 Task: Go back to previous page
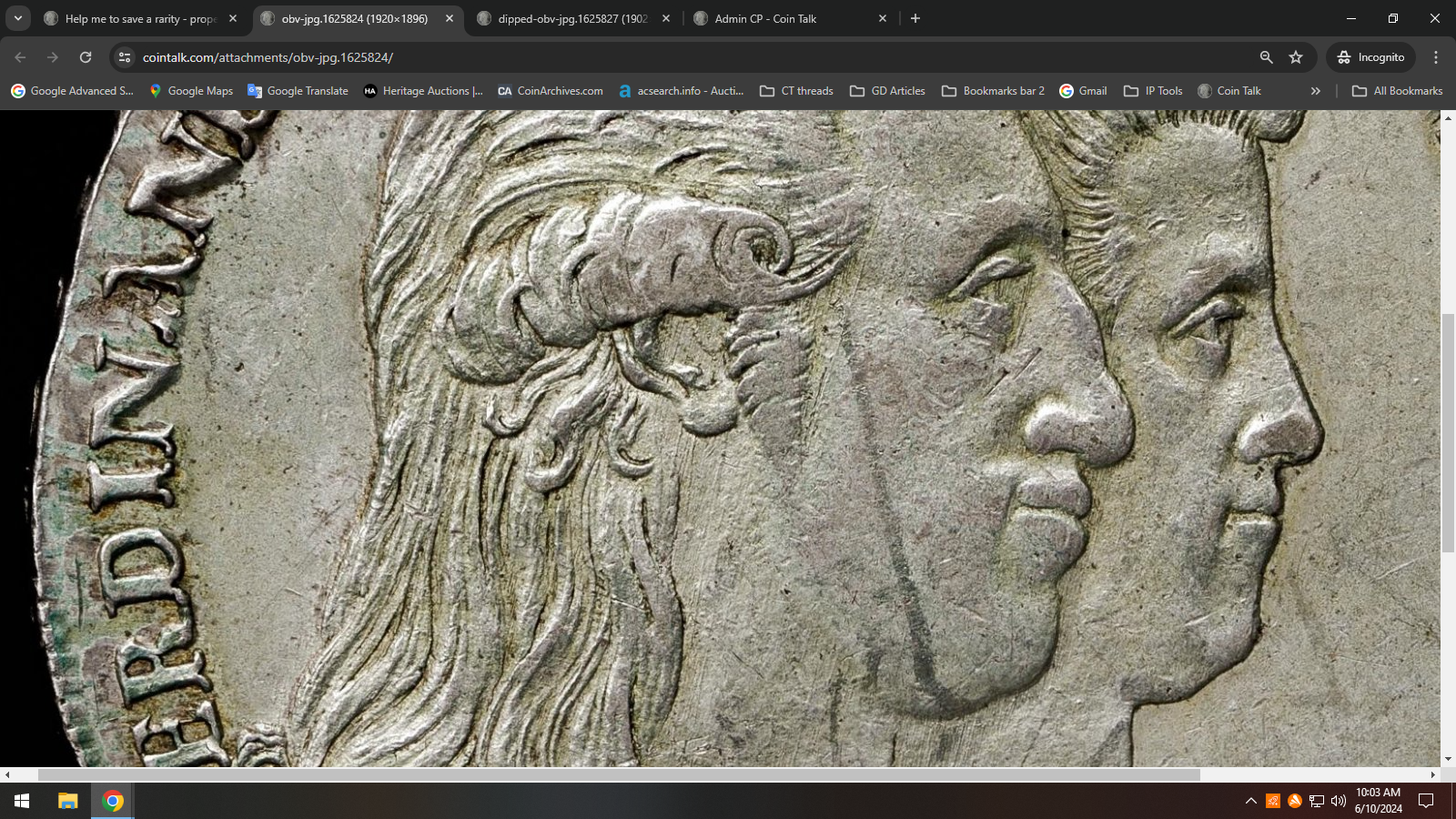[20, 57]
